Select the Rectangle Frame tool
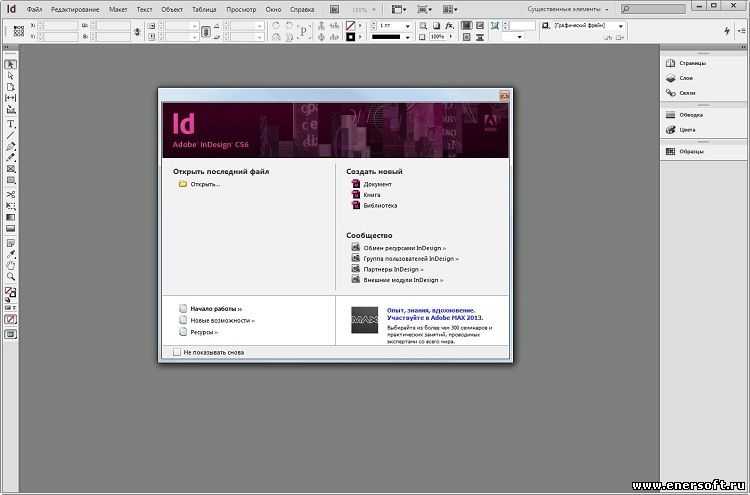The image size is (750, 495). tap(10, 169)
